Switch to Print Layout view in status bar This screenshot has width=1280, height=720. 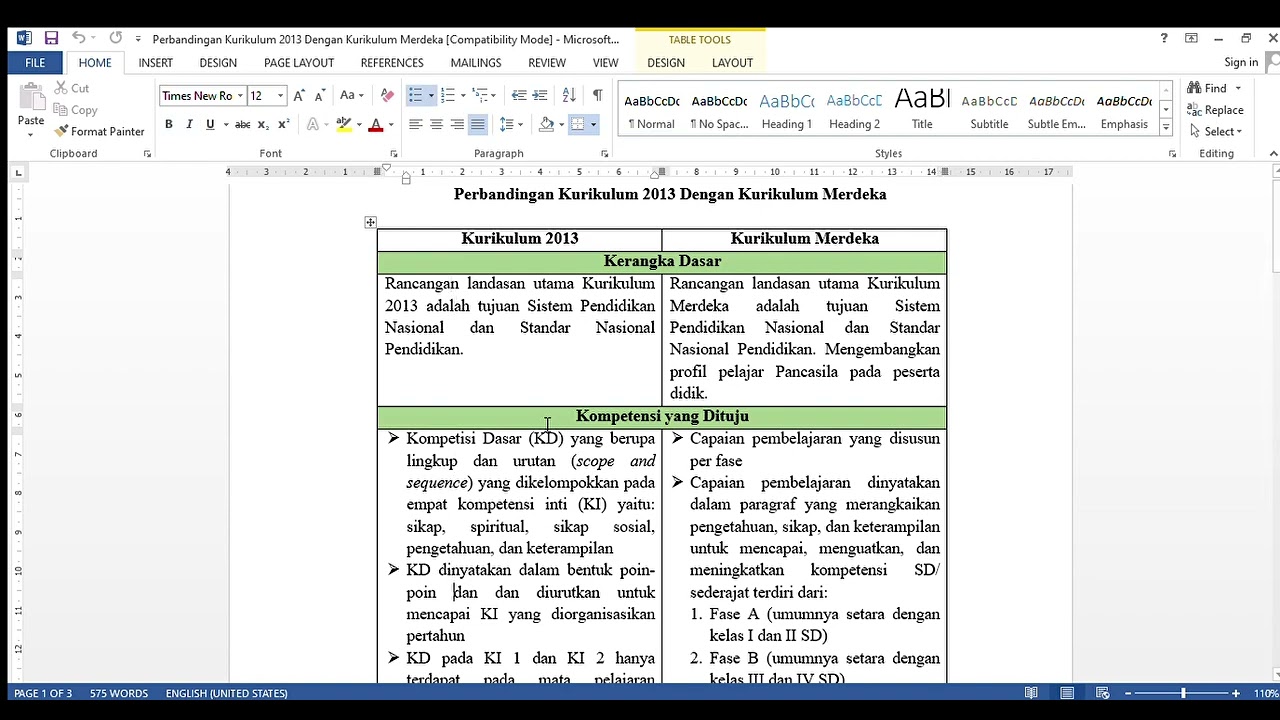tap(1067, 693)
